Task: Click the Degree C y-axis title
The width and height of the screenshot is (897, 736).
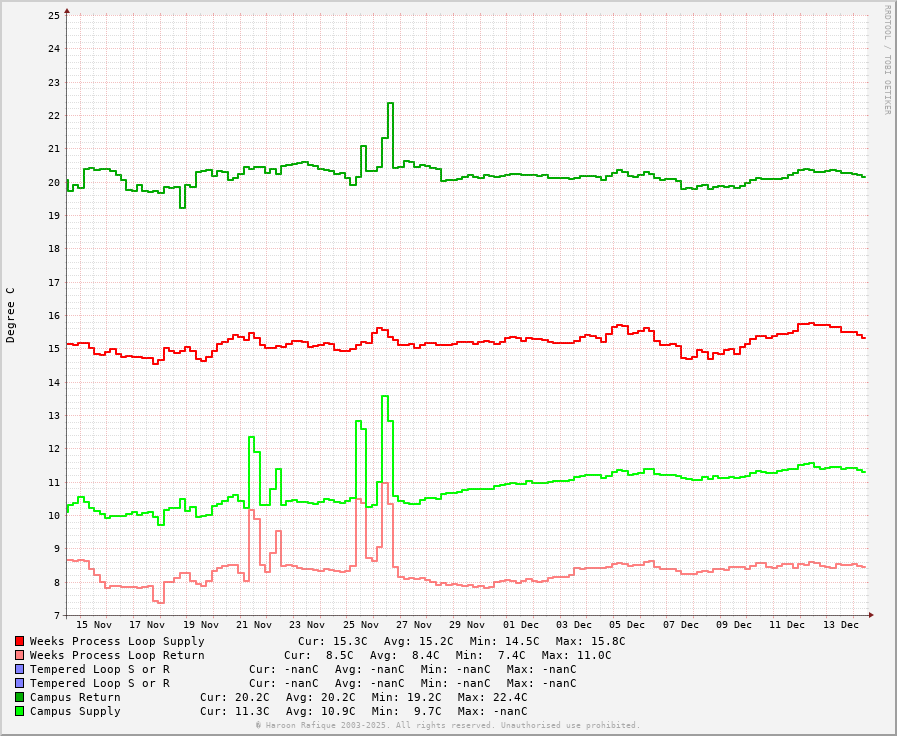Action: tap(11, 315)
